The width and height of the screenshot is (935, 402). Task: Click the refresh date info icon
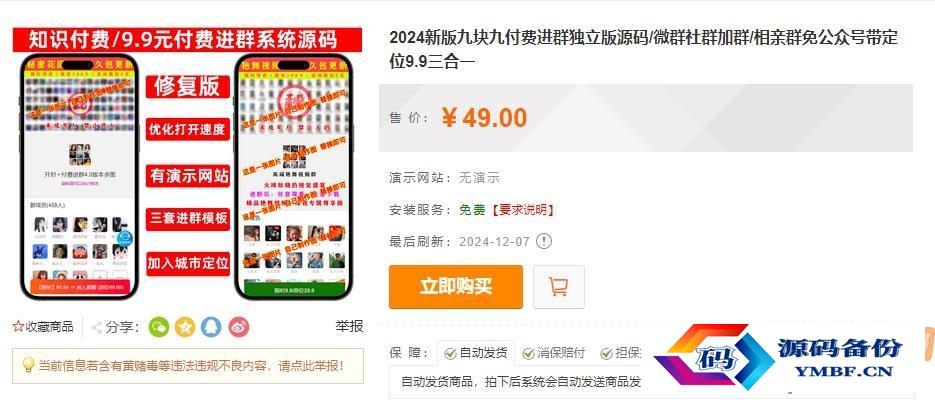point(544,242)
